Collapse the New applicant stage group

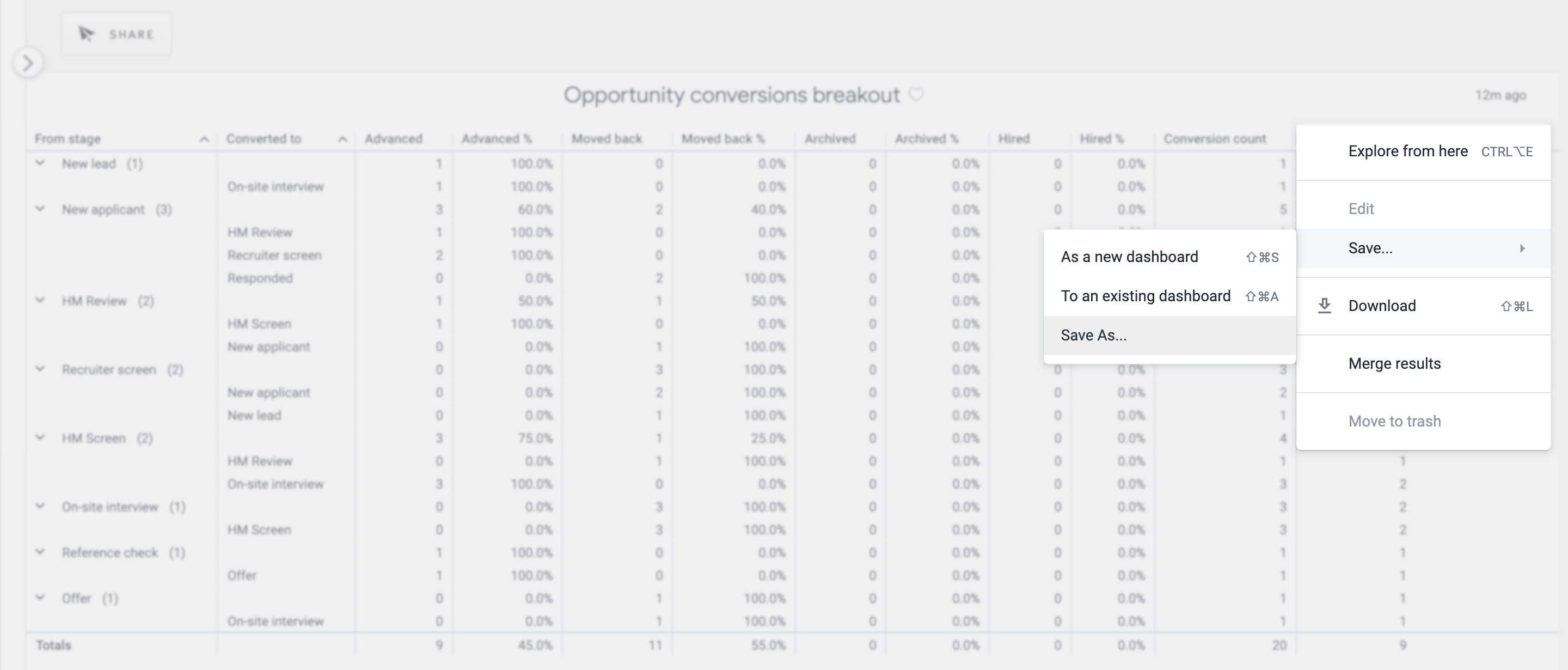pos(41,209)
